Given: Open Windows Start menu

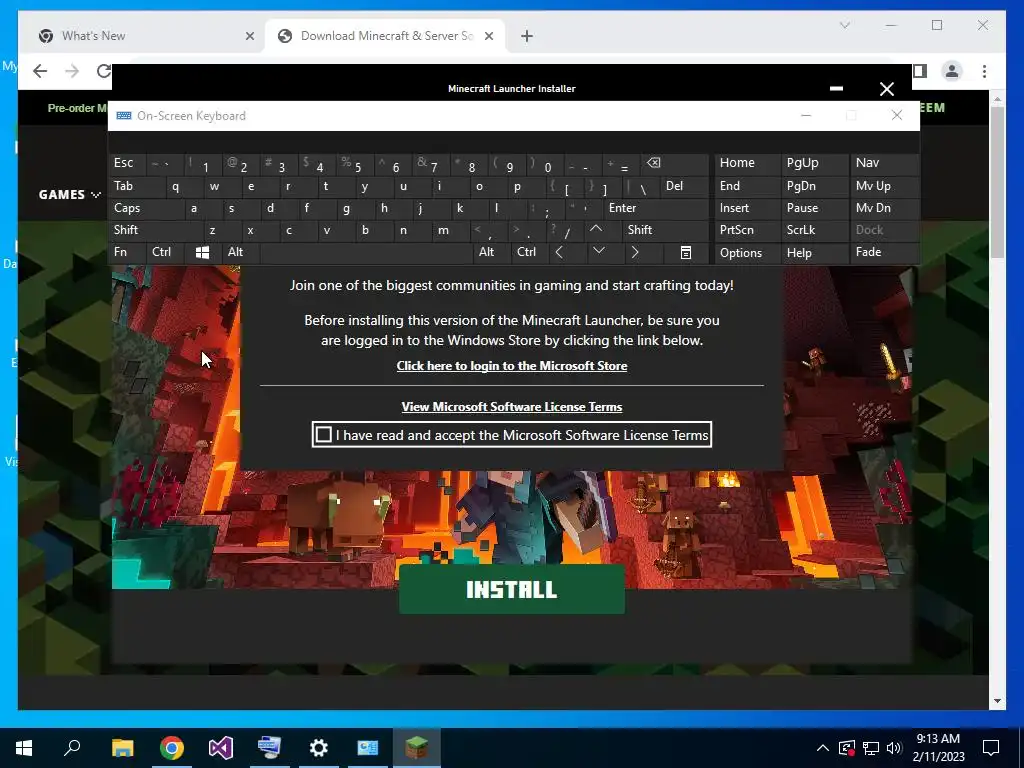Looking at the screenshot, I should coord(24,748).
